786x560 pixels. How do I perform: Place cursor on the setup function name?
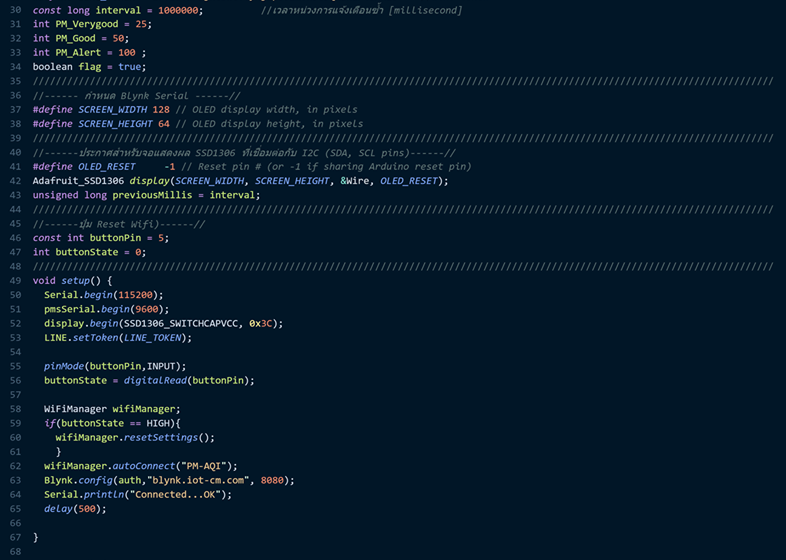coord(78,281)
